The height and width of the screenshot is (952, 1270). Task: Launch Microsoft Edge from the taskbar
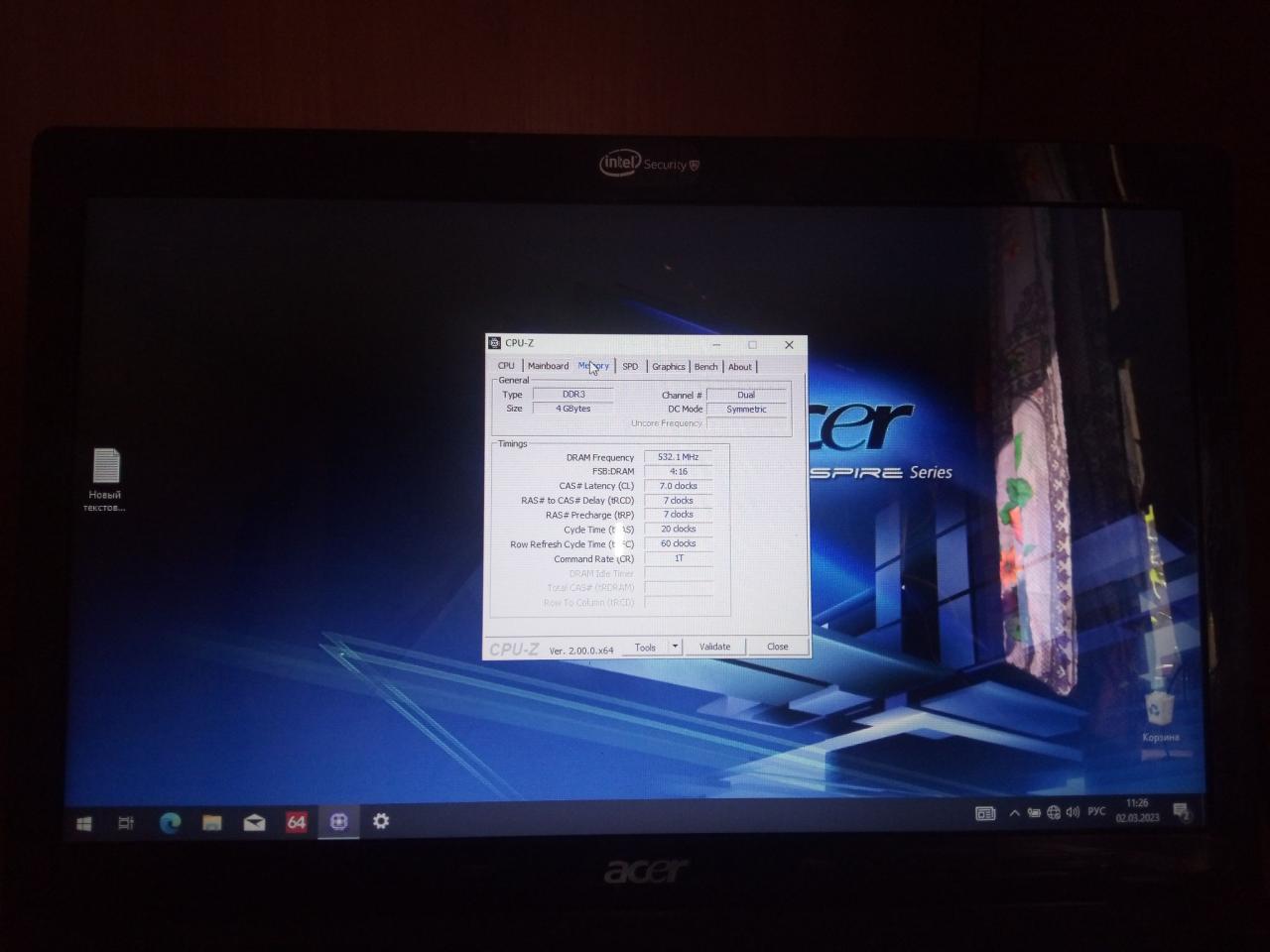point(170,823)
